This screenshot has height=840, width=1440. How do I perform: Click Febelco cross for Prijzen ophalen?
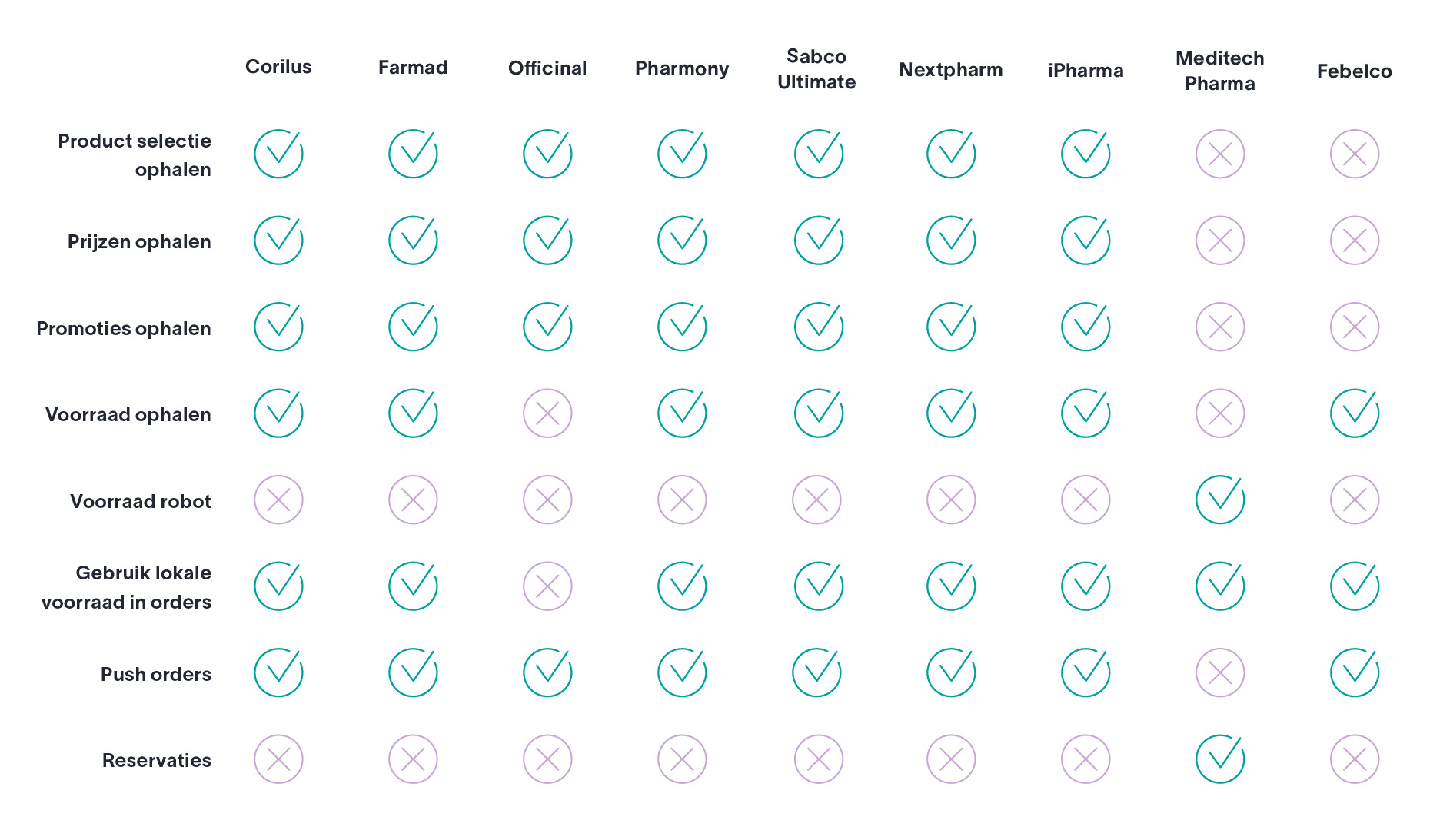[x=1355, y=241]
